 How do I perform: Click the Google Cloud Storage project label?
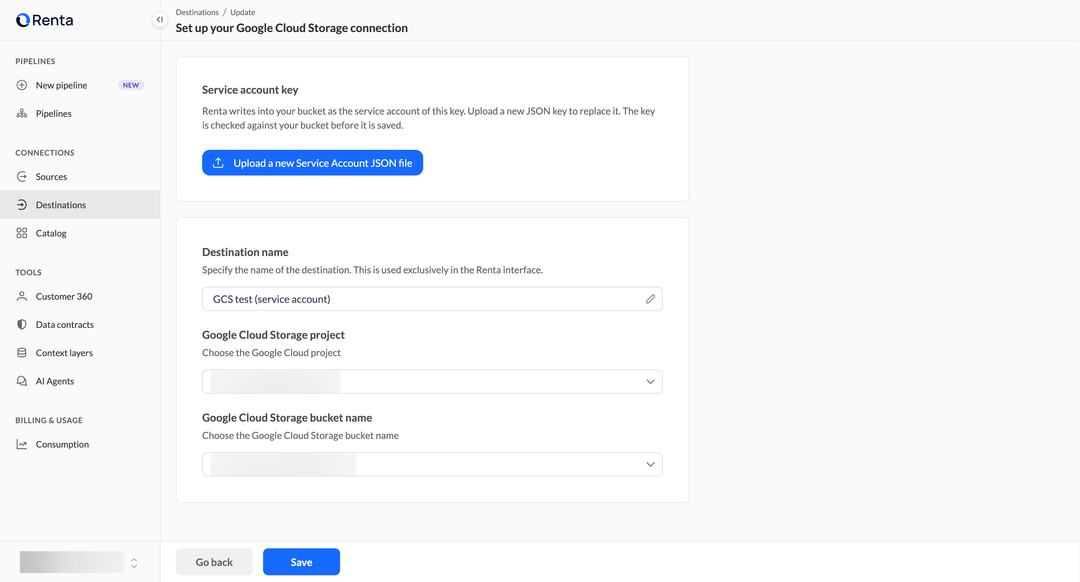273,335
